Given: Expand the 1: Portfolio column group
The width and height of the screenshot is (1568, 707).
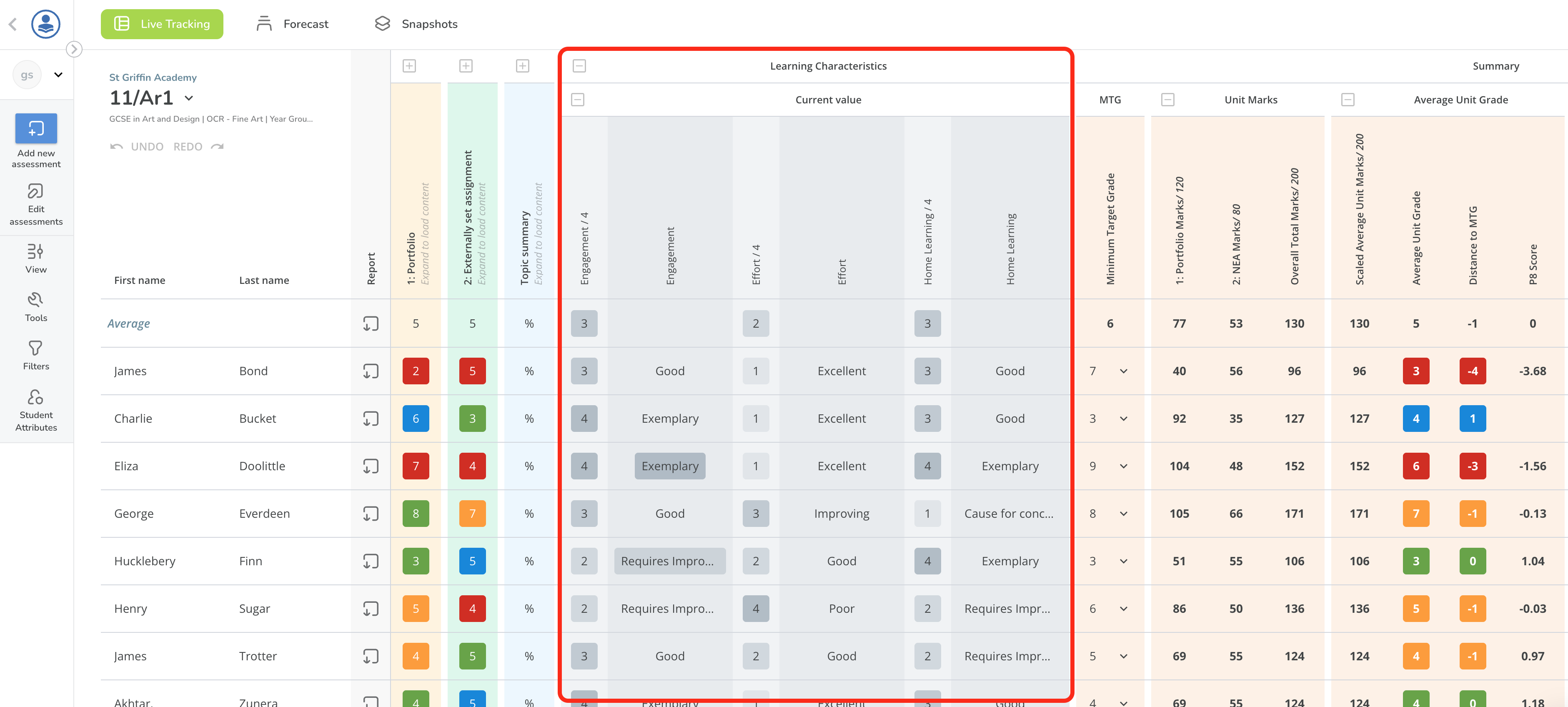Looking at the screenshot, I should point(409,66).
